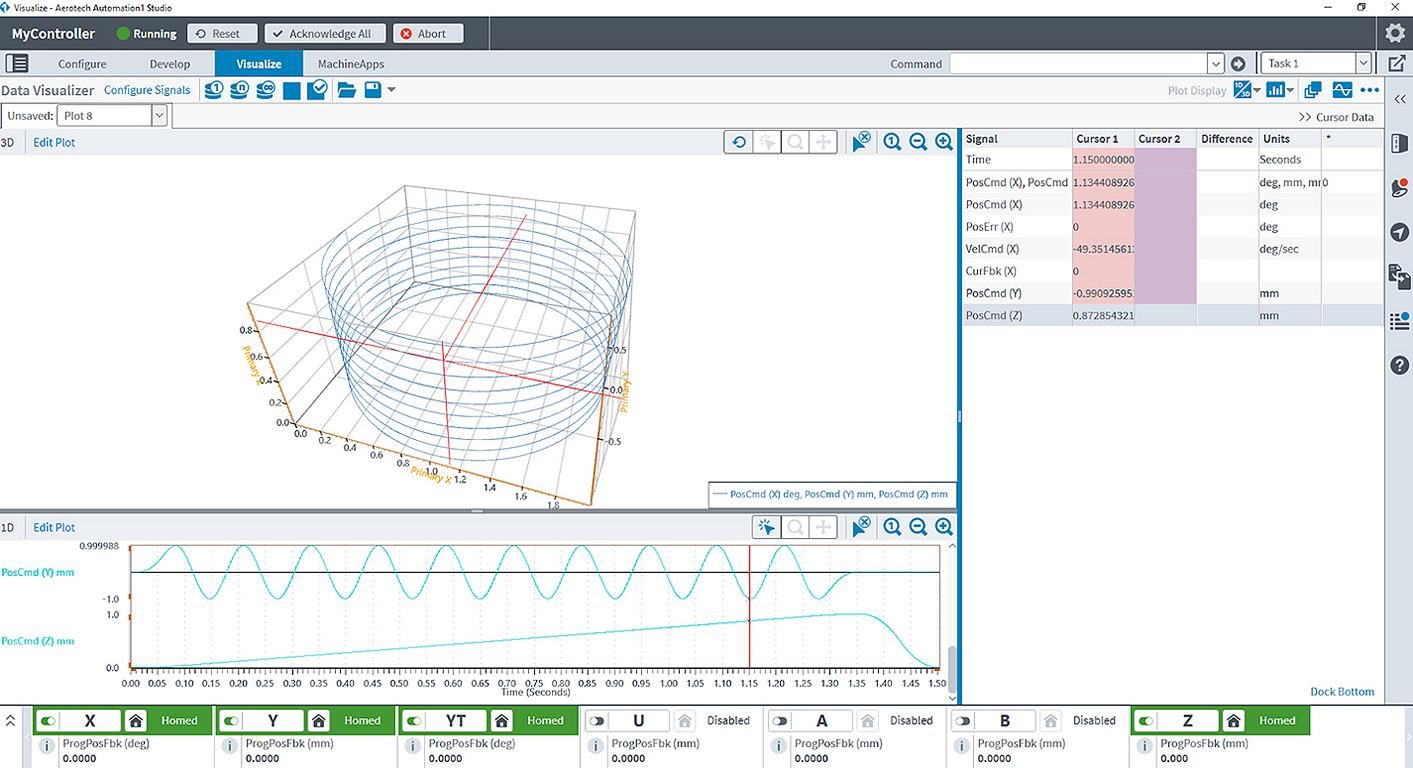Open more options ellipsis menu
The width and height of the screenshot is (1413, 768).
(x=1370, y=90)
